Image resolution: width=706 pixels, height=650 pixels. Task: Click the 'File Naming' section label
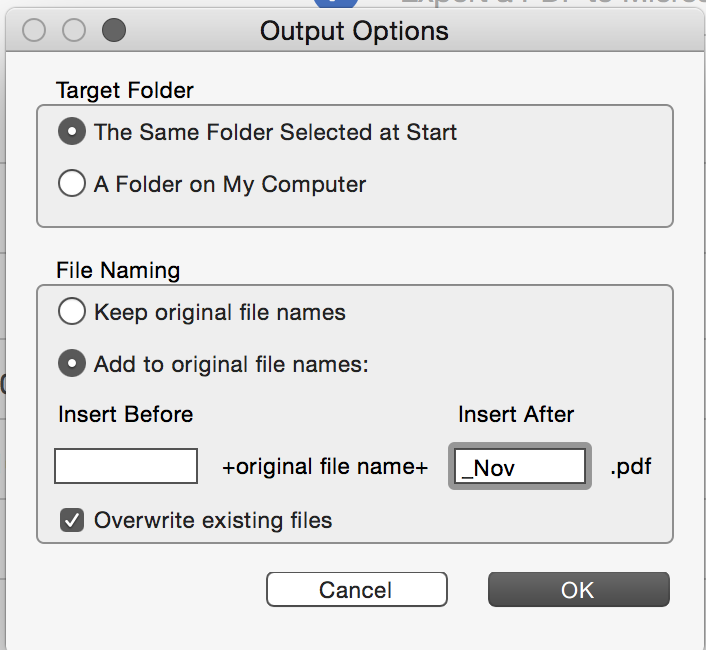click(118, 271)
